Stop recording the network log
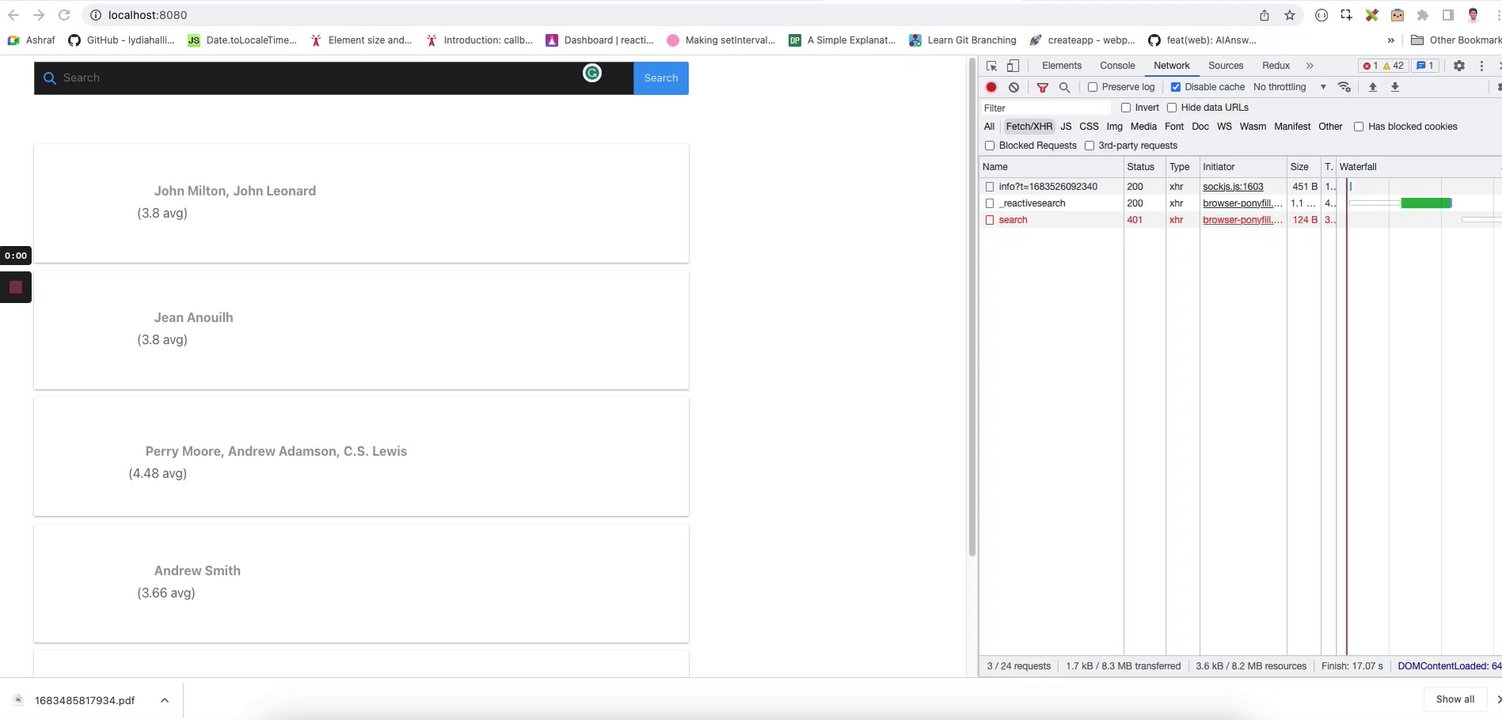 (991, 87)
